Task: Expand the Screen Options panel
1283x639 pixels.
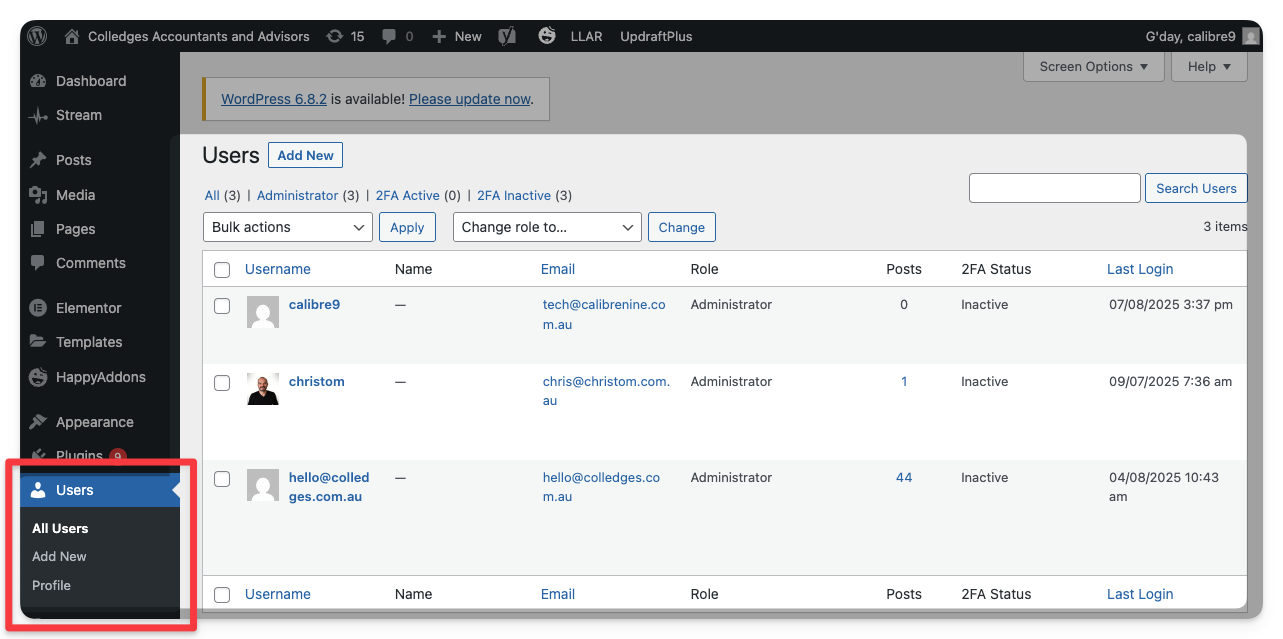Action: [x=1093, y=67]
